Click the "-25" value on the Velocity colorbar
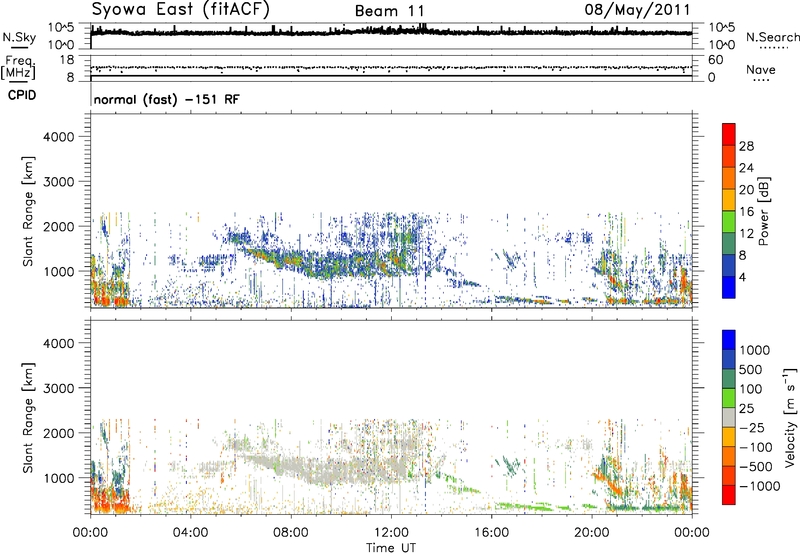800x554 pixels. click(753, 427)
